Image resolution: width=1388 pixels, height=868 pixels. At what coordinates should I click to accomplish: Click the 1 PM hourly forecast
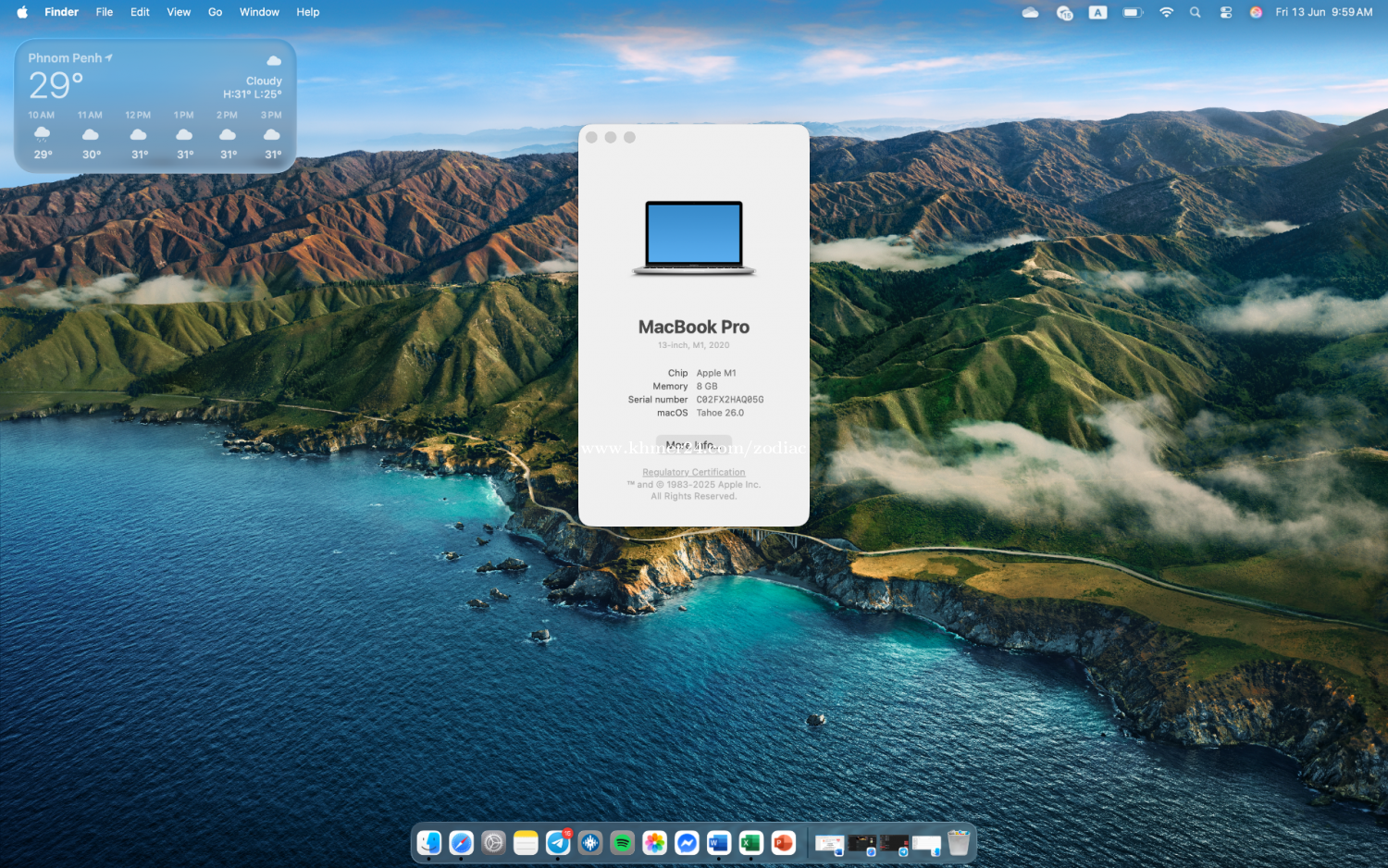[184, 135]
